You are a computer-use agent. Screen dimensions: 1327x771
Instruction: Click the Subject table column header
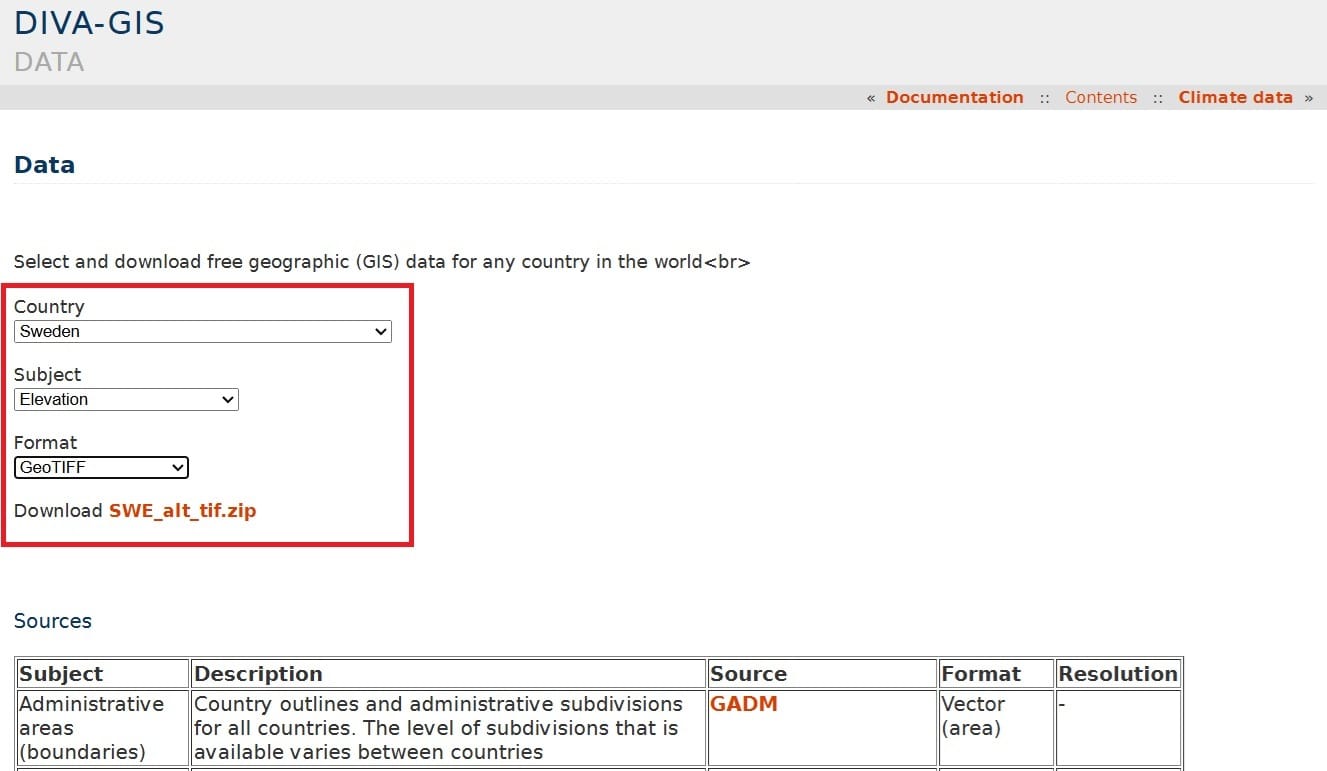[102, 673]
